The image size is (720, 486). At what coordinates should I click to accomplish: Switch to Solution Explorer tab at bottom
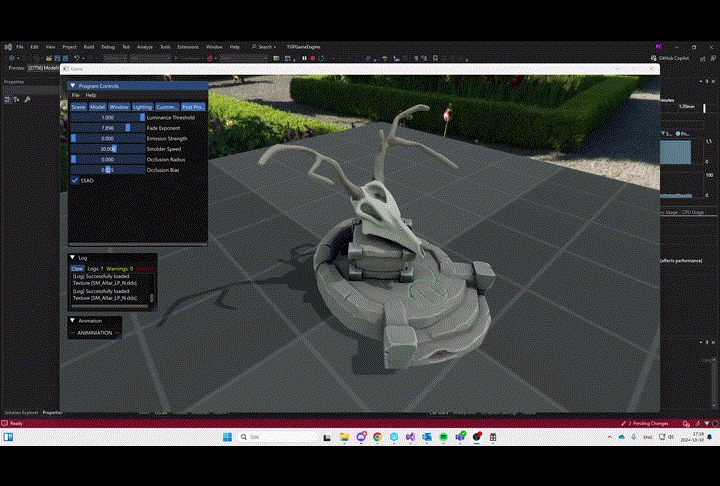[x=21, y=413]
